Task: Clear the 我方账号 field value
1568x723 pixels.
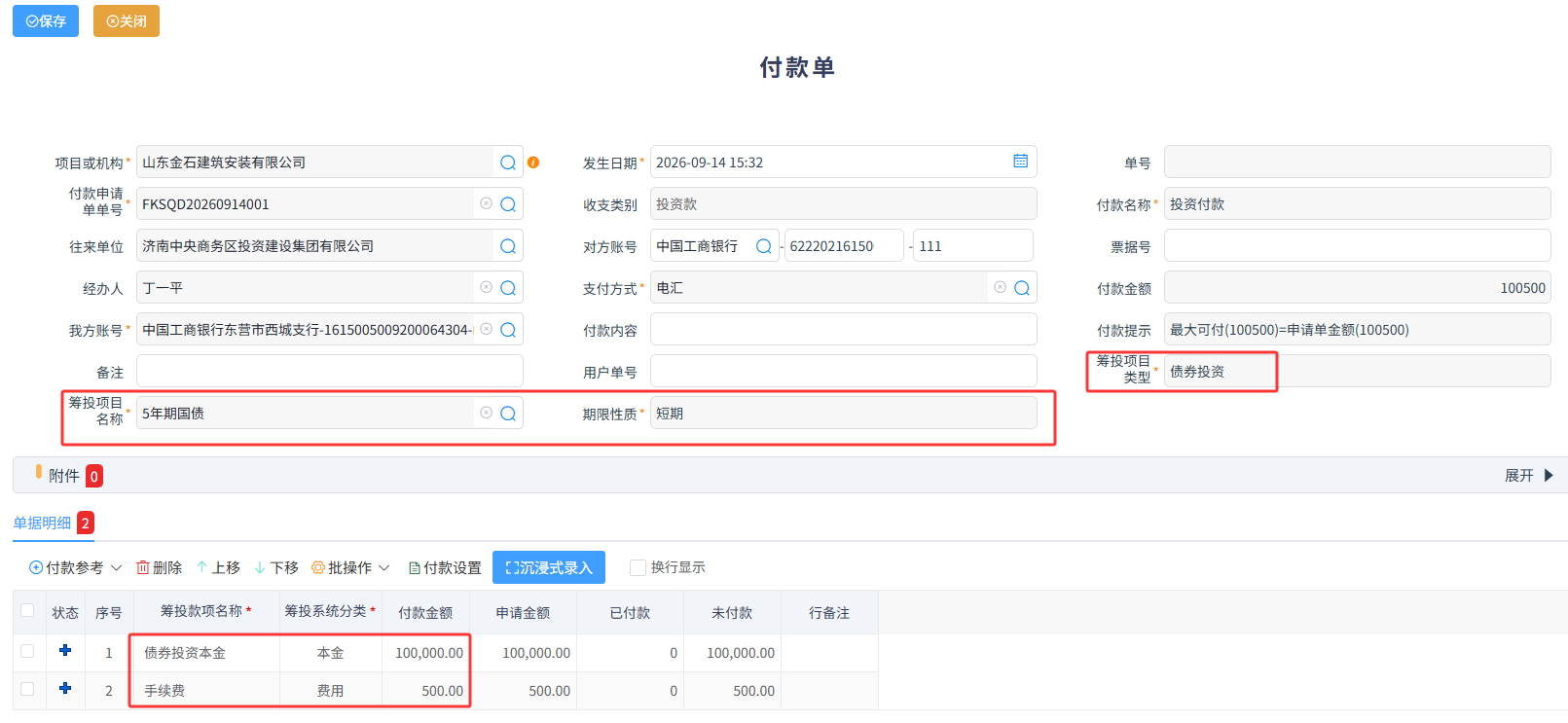Action: tap(486, 329)
